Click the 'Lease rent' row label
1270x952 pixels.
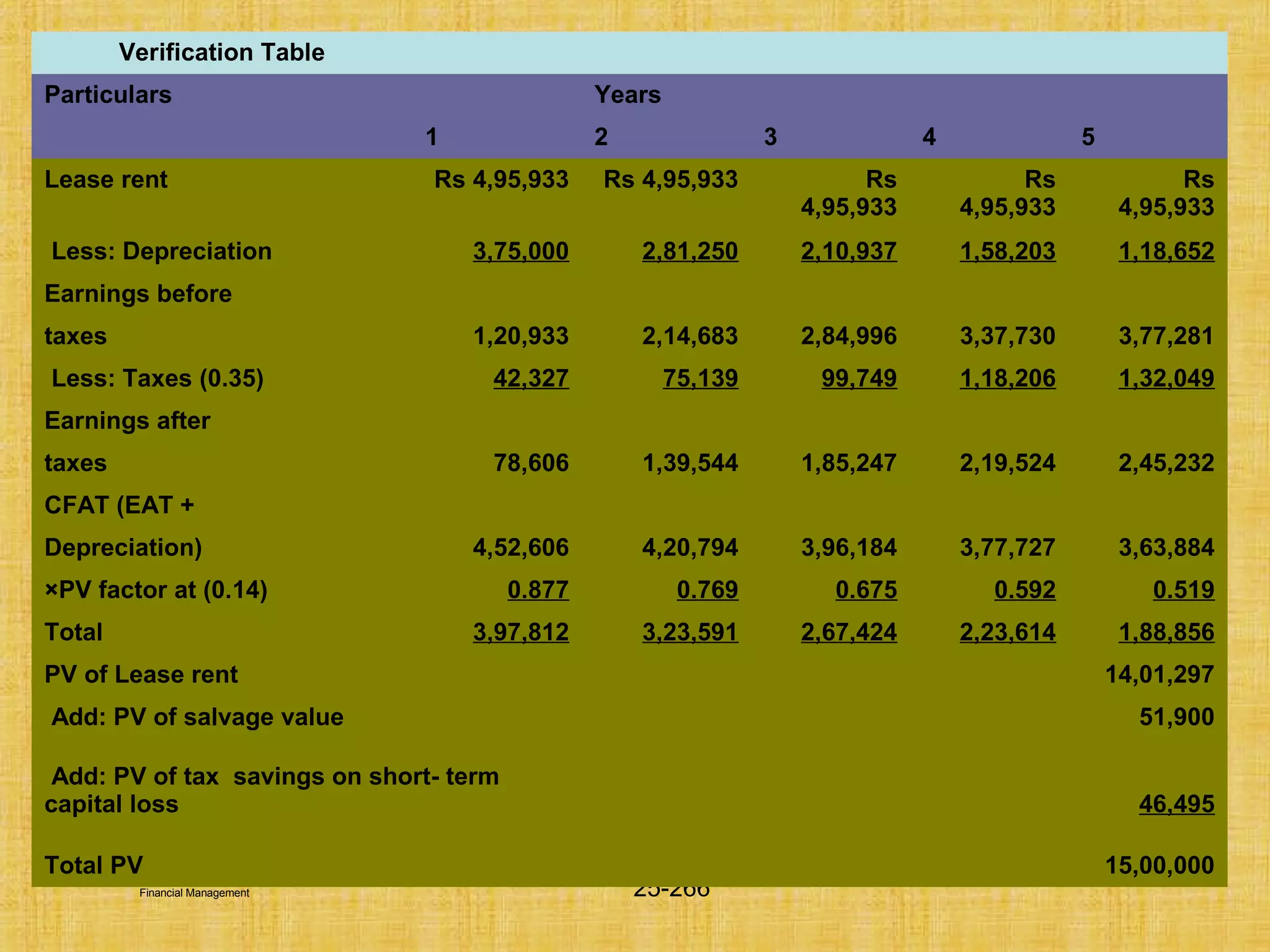pyautogui.click(x=106, y=179)
